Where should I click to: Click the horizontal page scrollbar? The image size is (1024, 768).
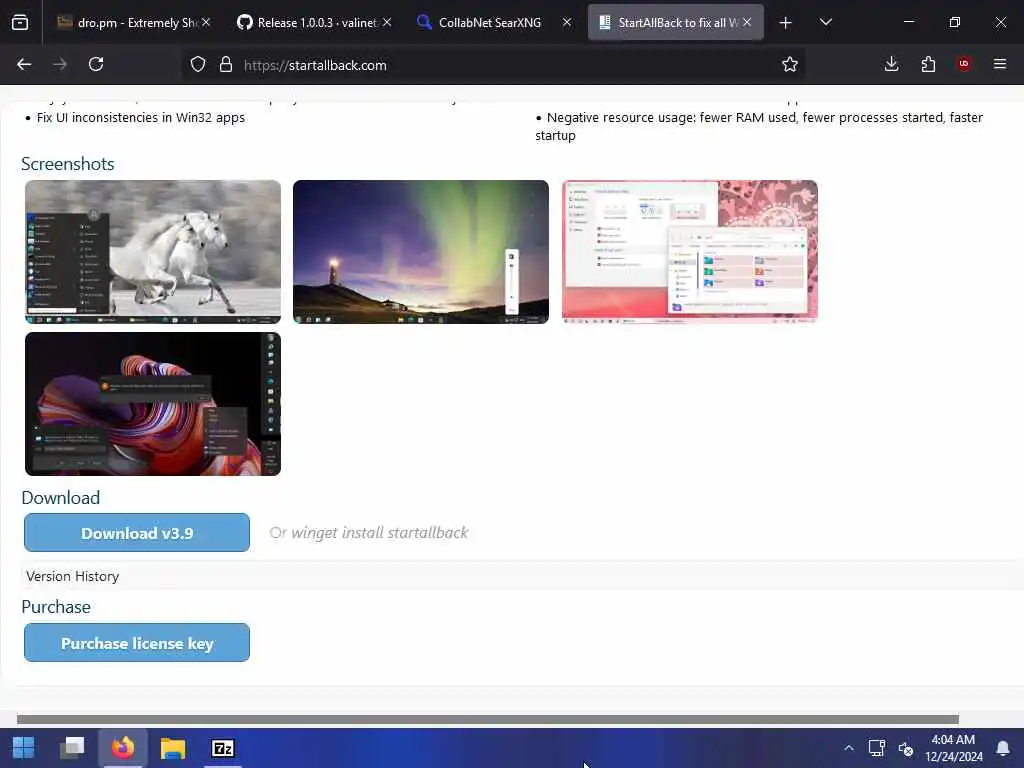487,719
